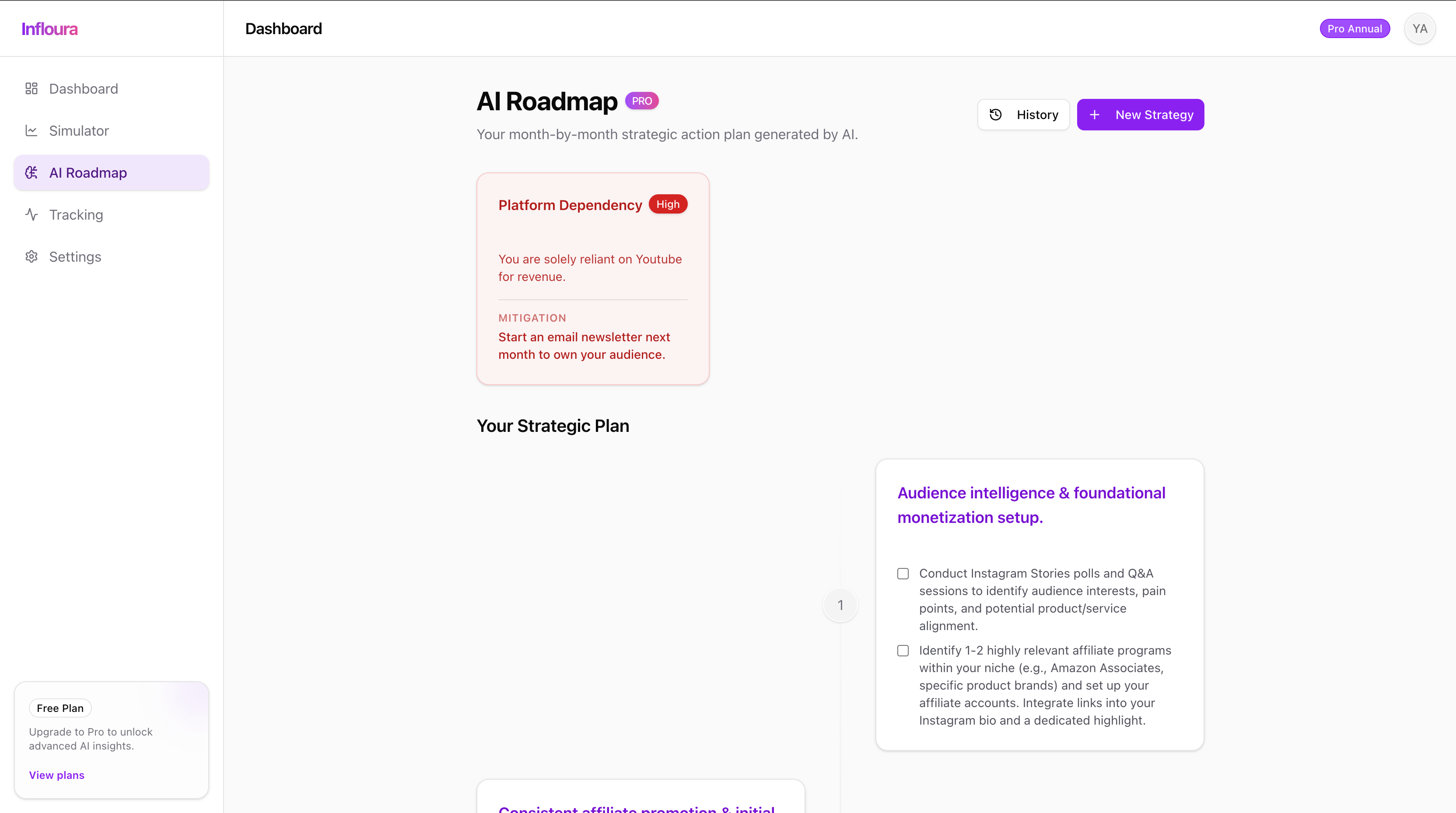The height and width of the screenshot is (813, 1456).
Task: Click 'You are solely reliant on Youtube' text
Action: pos(590,267)
